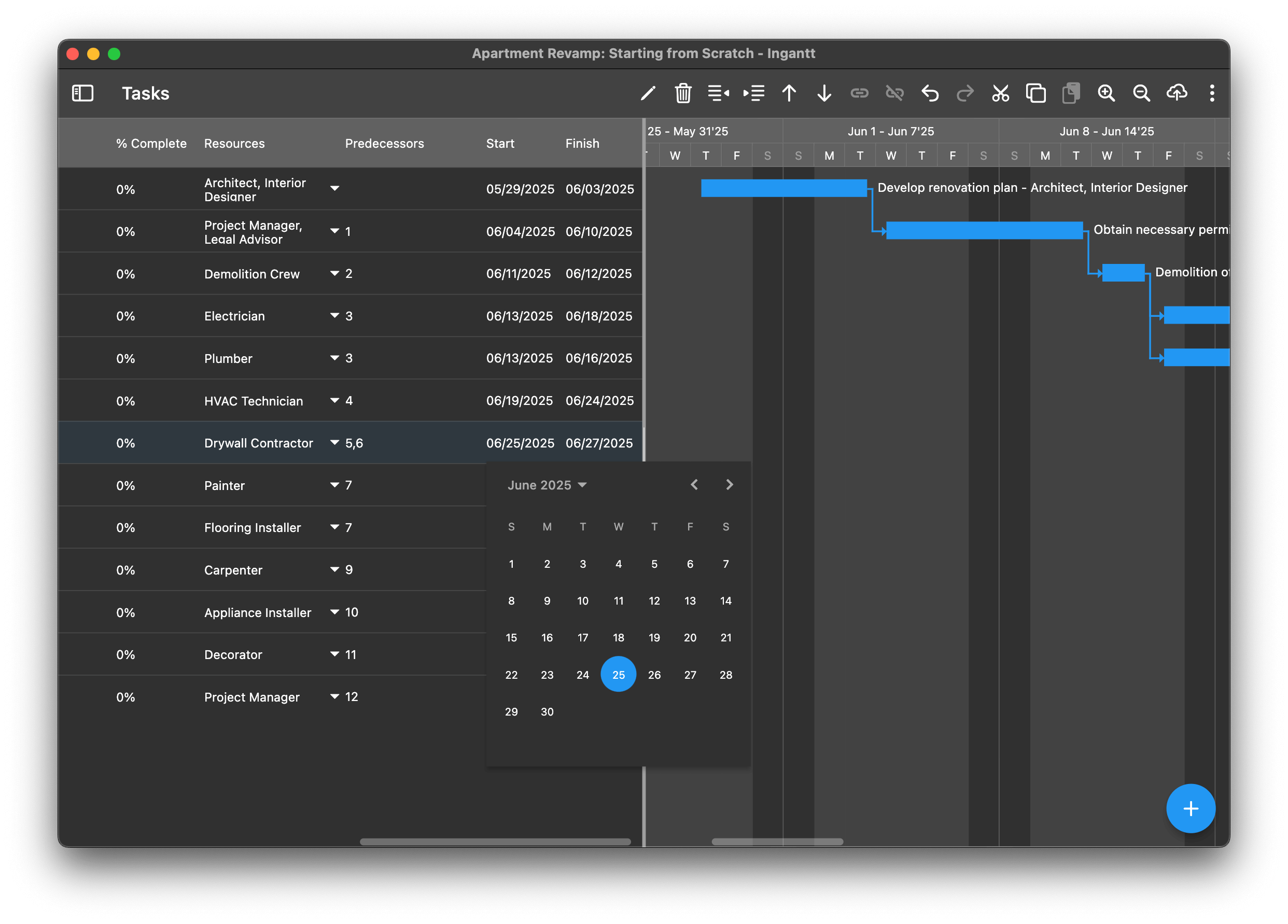Open predecessors dropdown for HVAC Technician

[x=335, y=401]
